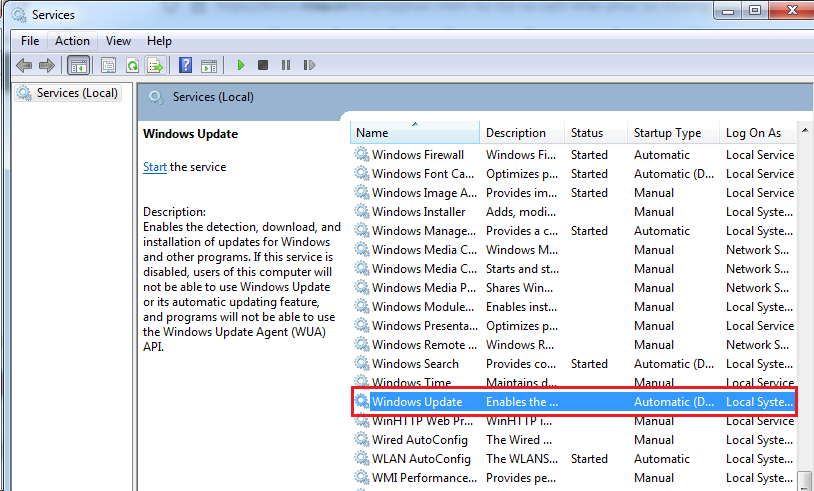Image resolution: width=814 pixels, height=491 pixels.
Task: Open the Properties toolbar icon
Action: [x=108, y=65]
